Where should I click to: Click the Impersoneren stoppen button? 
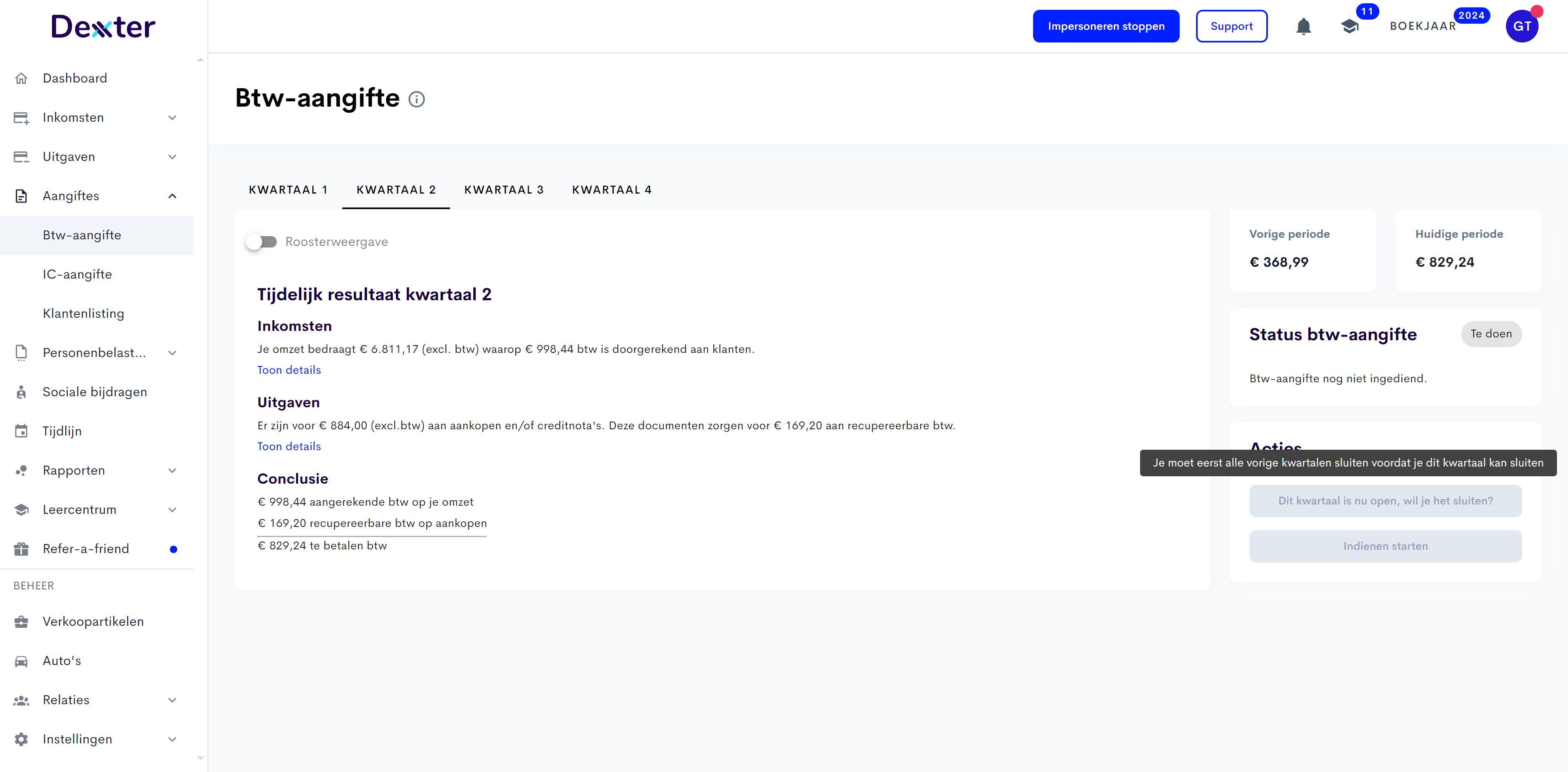1105,26
